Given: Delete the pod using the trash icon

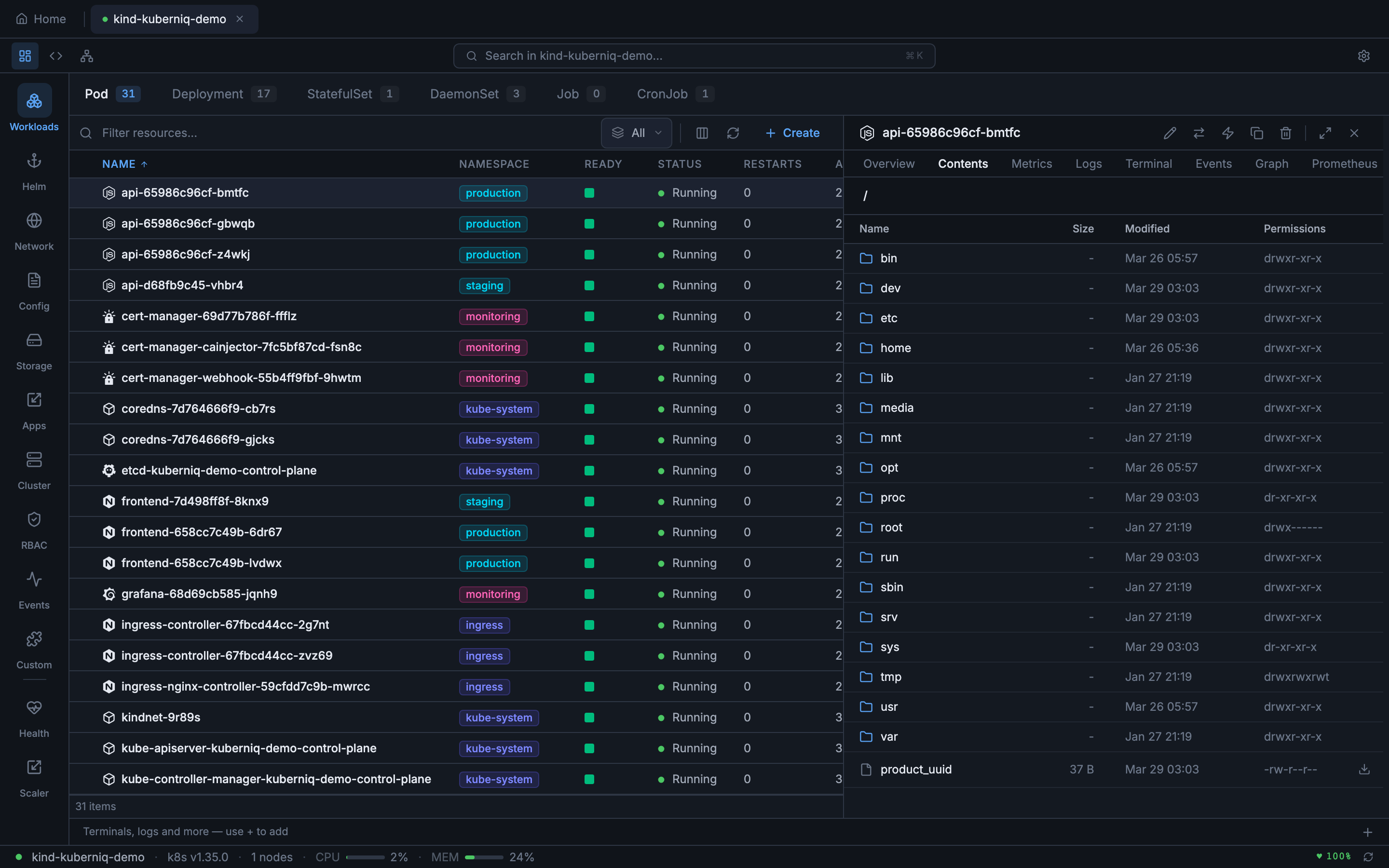Looking at the screenshot, I should (1284, 133).
